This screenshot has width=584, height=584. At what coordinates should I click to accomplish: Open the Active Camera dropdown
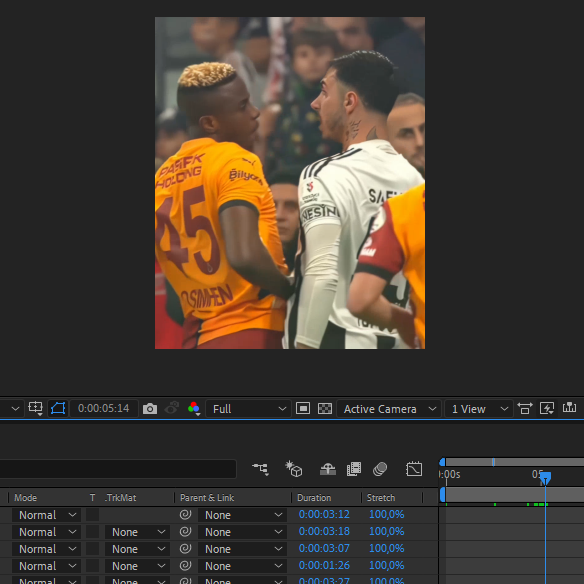(x=389, y=409)
